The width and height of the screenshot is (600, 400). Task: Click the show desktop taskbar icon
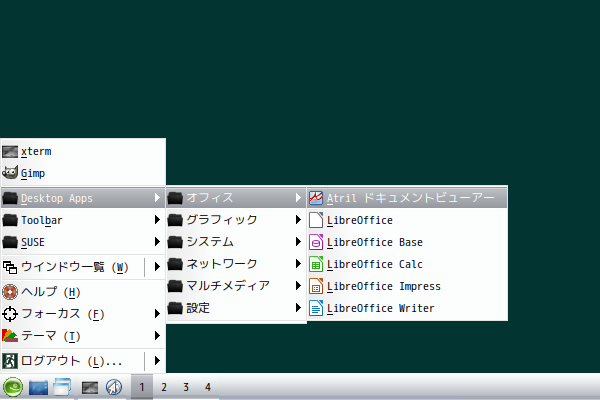pos(39,387)
